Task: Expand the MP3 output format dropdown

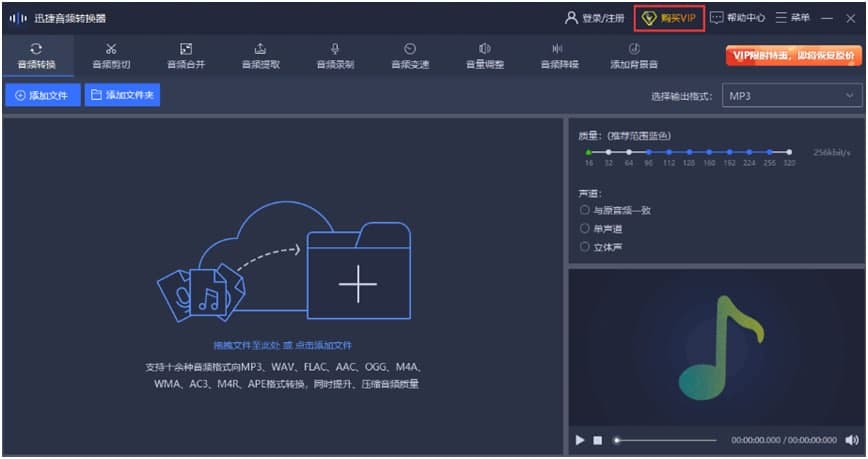Action: pyautogui.click(x=792, y=96)
